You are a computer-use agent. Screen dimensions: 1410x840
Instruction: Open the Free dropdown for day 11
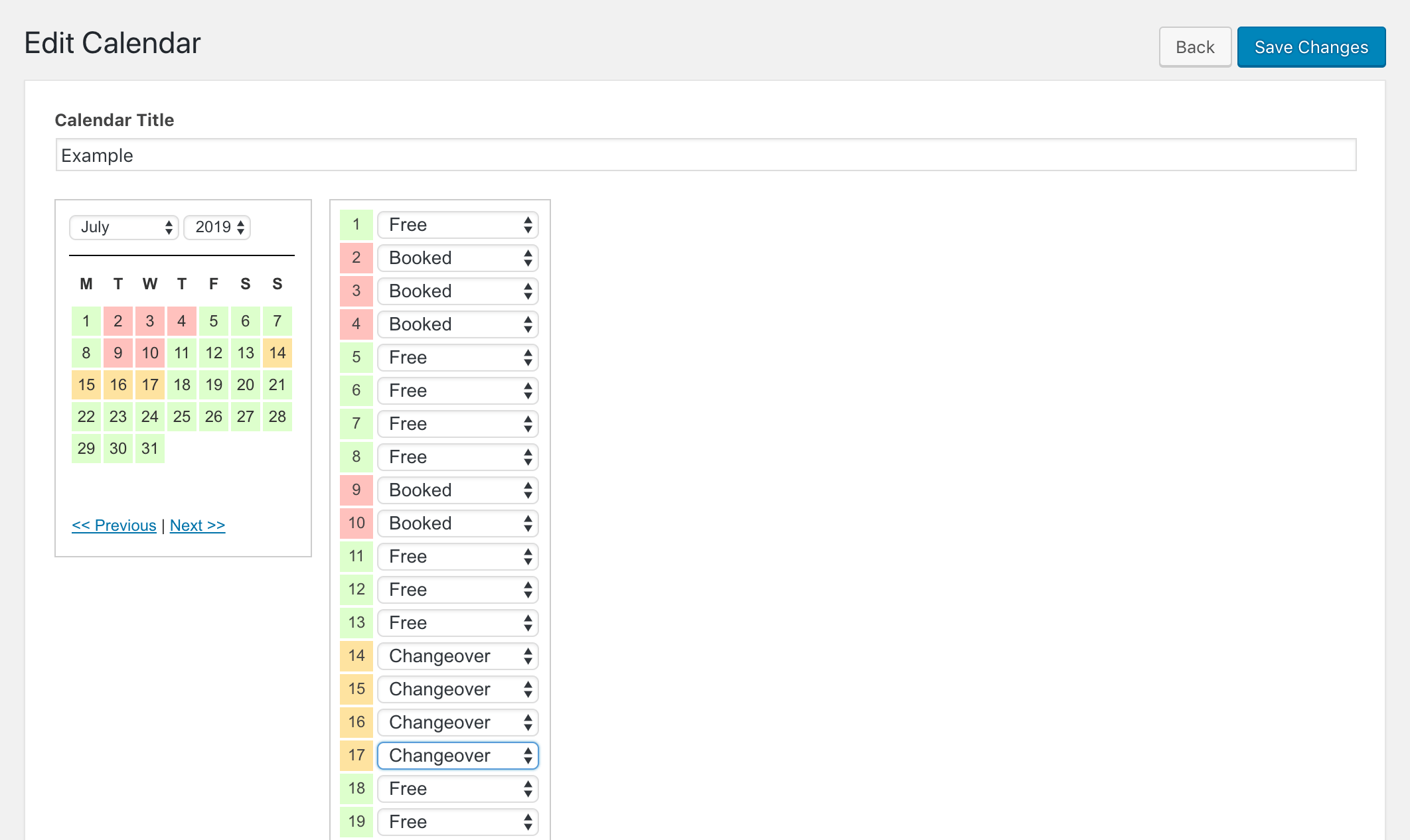pos(457,556)
